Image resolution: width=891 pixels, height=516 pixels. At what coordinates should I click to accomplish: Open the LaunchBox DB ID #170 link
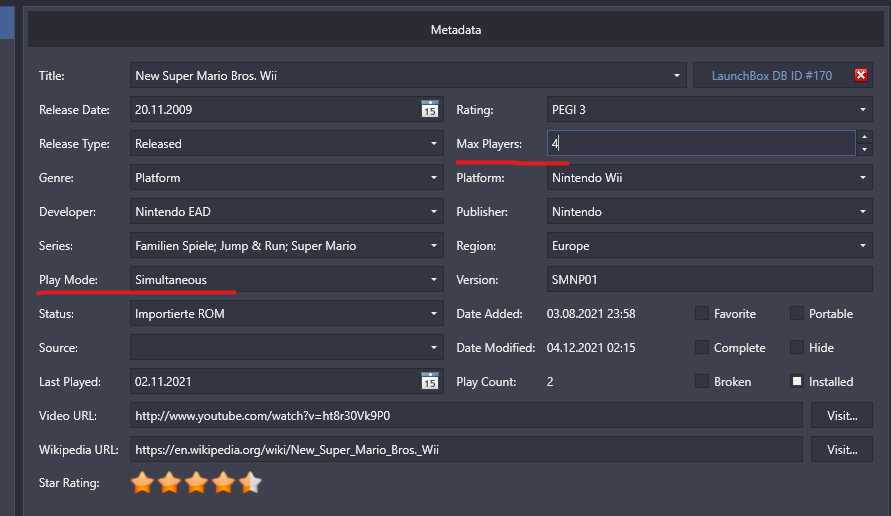point(772,76)
